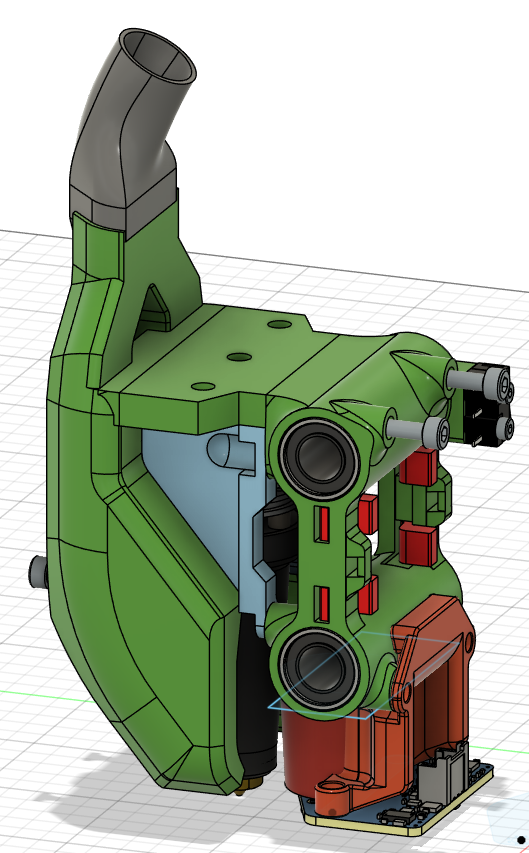Select the brass nozzle tip
Image resolution: width=529 pixels, height=853 pixels.
click(x=252, y=785)
